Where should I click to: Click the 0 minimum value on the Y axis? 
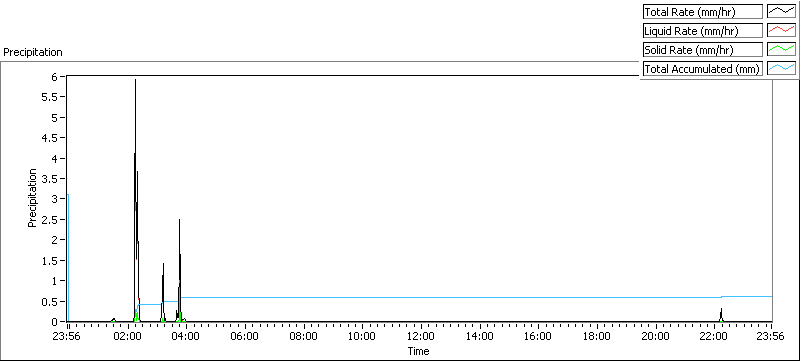(x=62, y=321)
